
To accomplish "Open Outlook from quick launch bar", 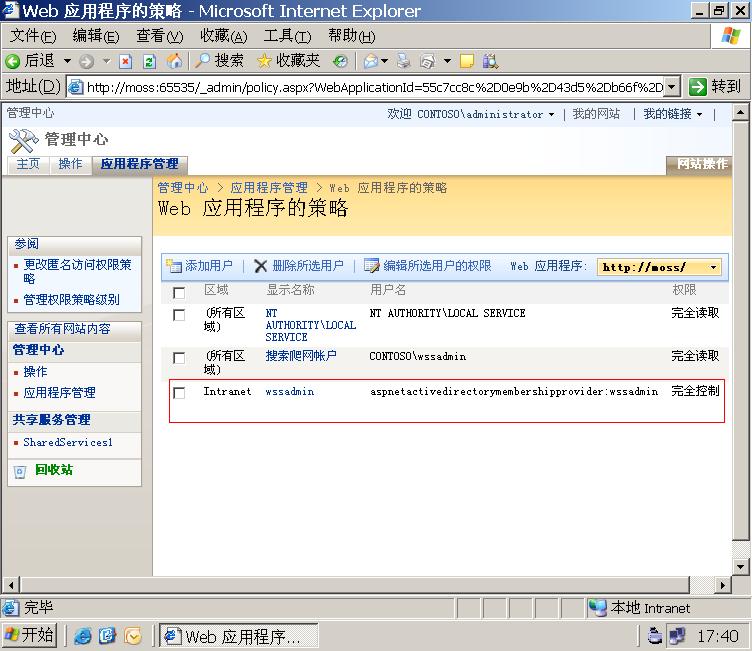I will pos(133,636).
